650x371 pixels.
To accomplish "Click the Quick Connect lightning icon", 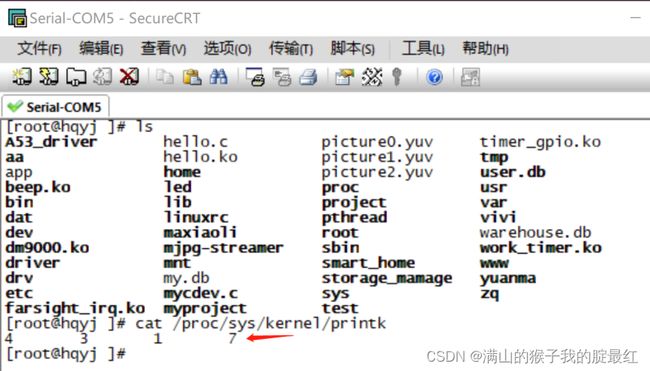I will tap(49, 77).
